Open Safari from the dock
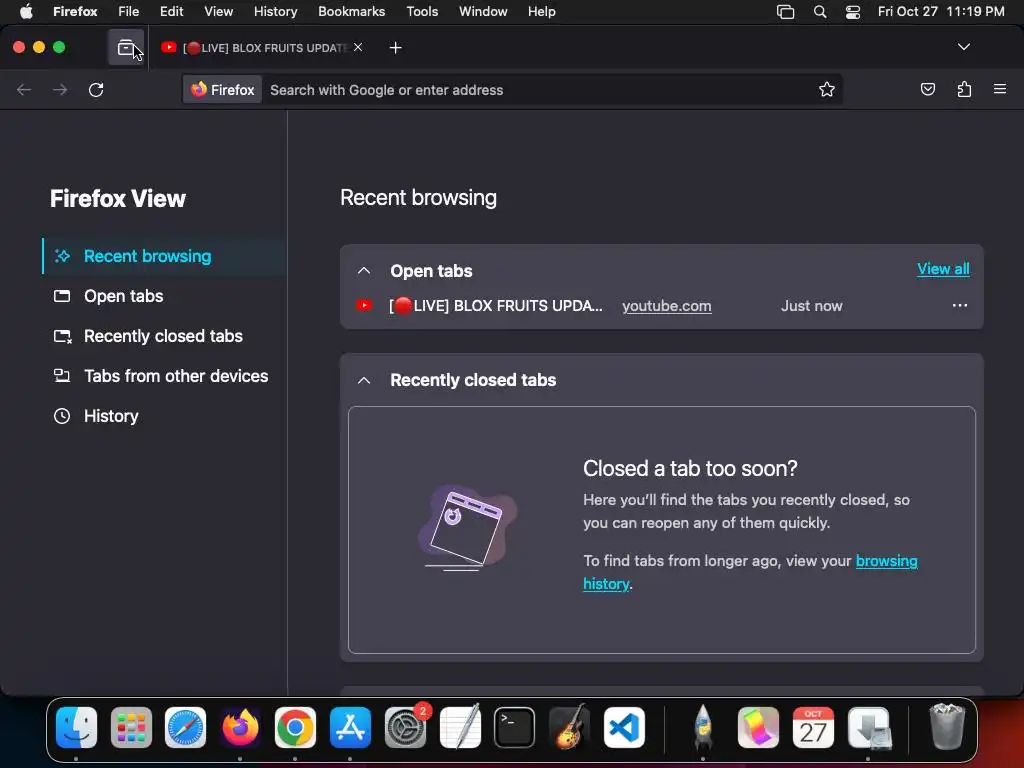 click(185, 727)
